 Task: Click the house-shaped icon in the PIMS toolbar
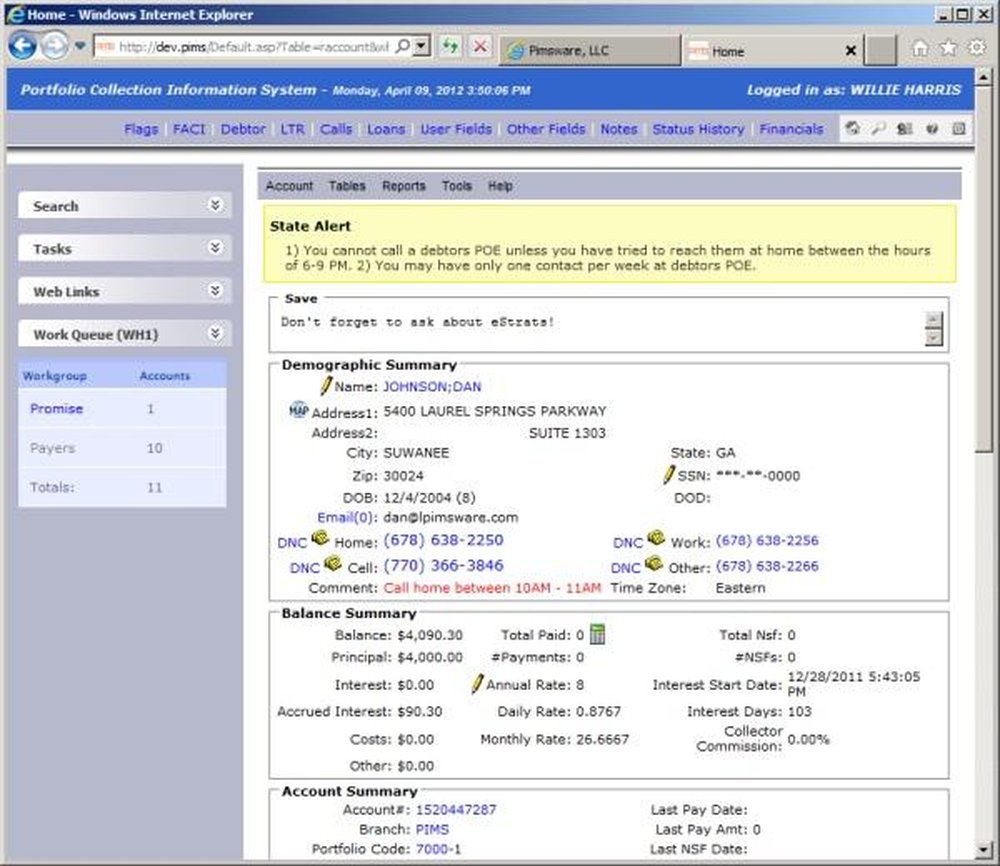pyautogui.click(x=852, y=128)
